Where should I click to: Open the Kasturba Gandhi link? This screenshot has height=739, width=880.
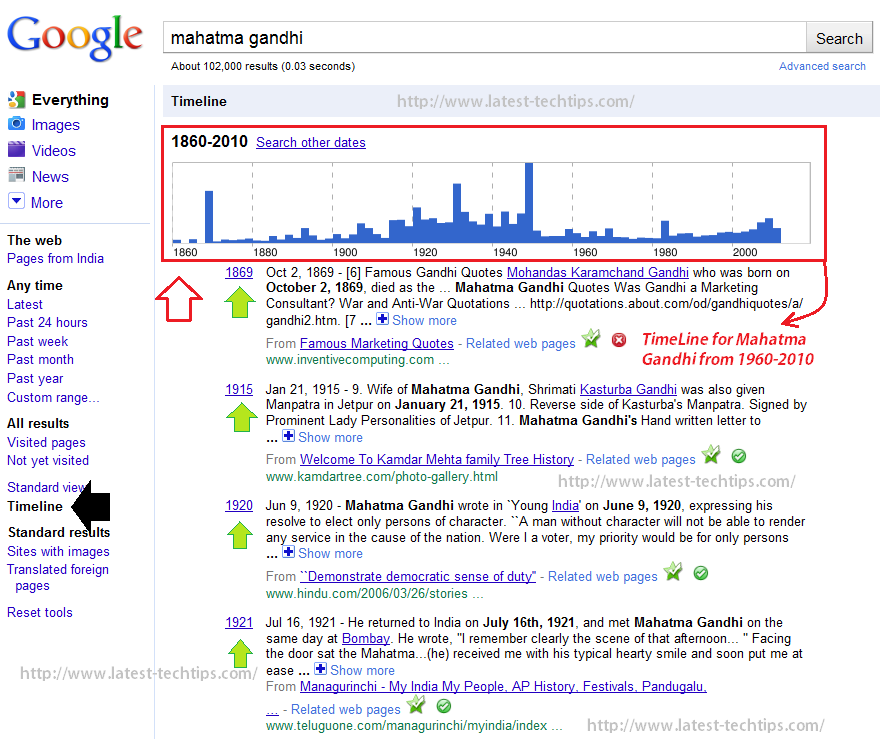click(628, 389)
